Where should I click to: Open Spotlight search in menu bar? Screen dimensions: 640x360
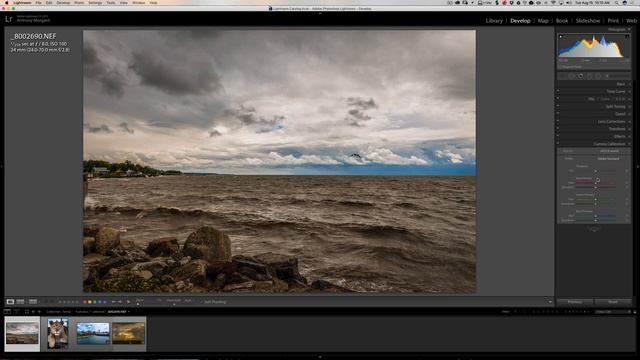(616, 2)
